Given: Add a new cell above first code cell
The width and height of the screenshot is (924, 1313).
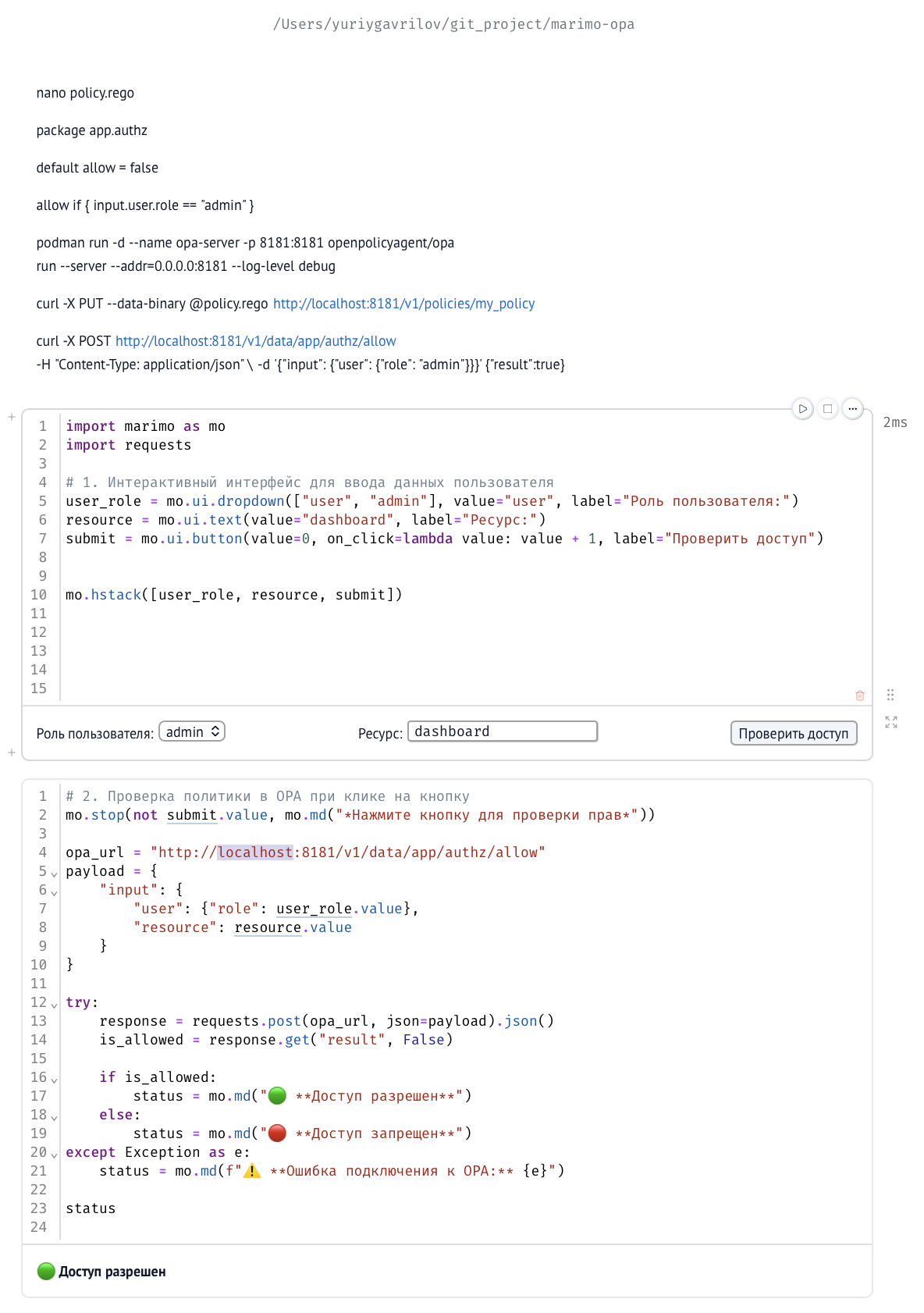Looking at the screenshot, I should [12, 418].
